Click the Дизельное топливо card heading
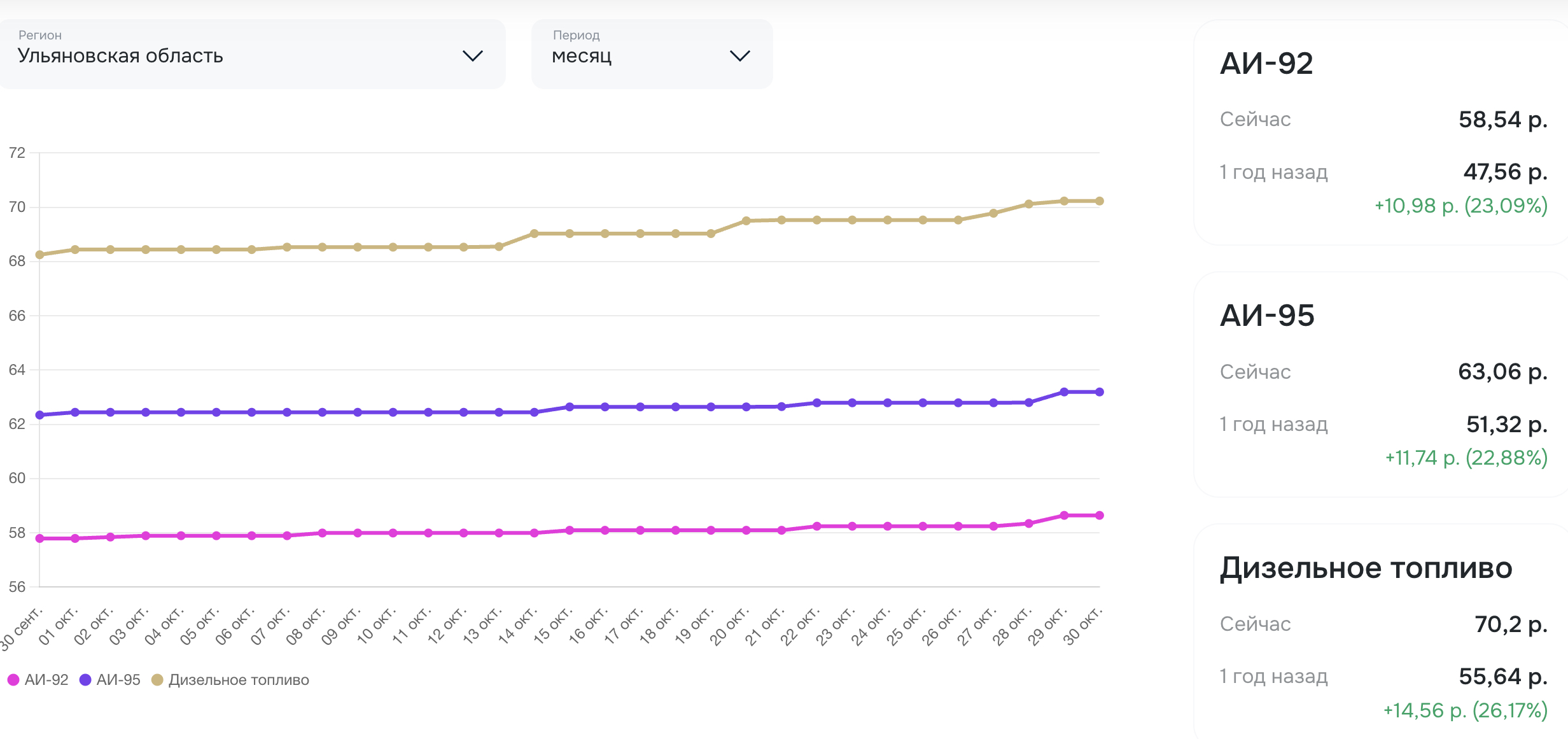The image size is (1568, 739). (x=1366, y=568)
